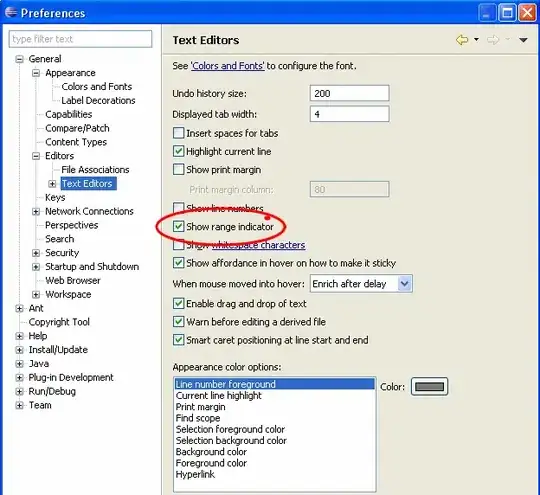
Task: Select Print margin color option
Action: click(x=274, y=407)
